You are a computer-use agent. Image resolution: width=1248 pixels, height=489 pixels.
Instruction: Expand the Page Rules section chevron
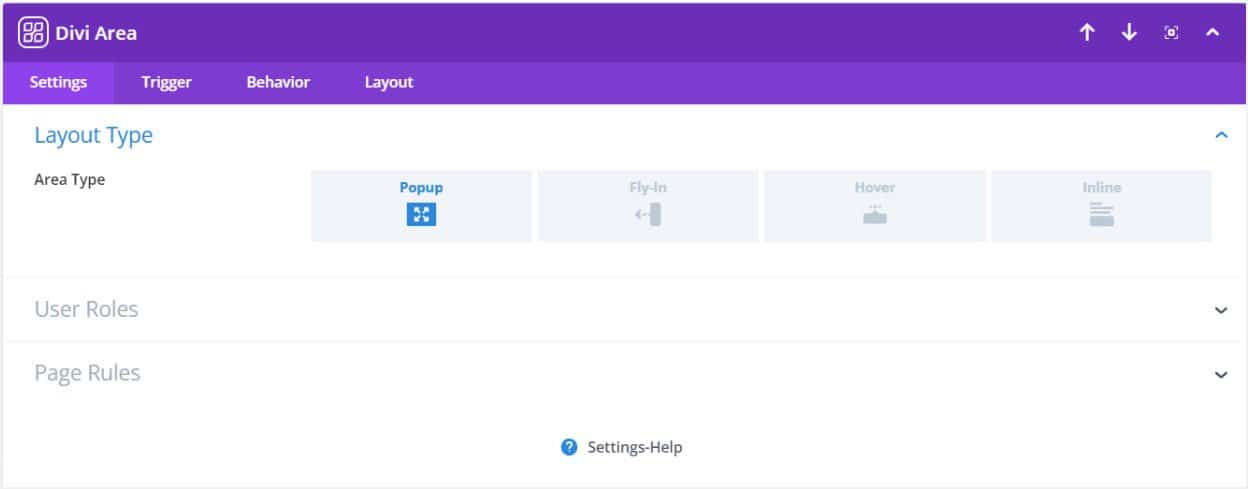pyautogui.click(x=1220, y=374)
